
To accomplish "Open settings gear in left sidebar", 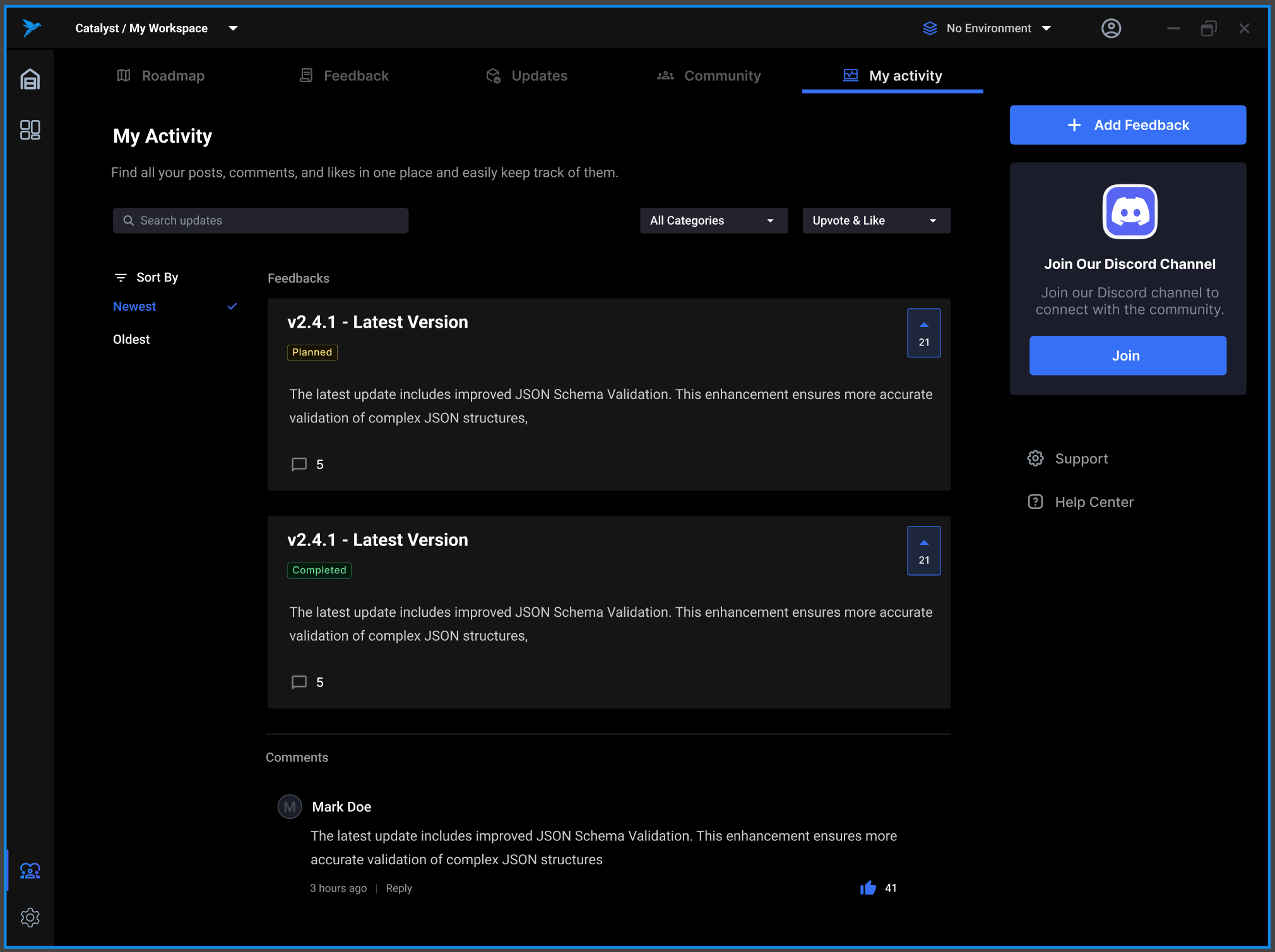I will [30, 917].
